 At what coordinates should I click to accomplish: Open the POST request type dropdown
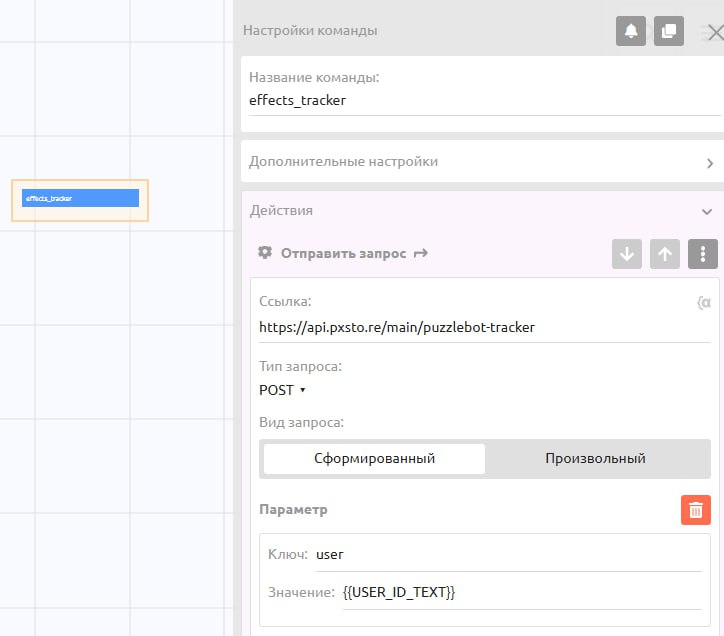282,390
